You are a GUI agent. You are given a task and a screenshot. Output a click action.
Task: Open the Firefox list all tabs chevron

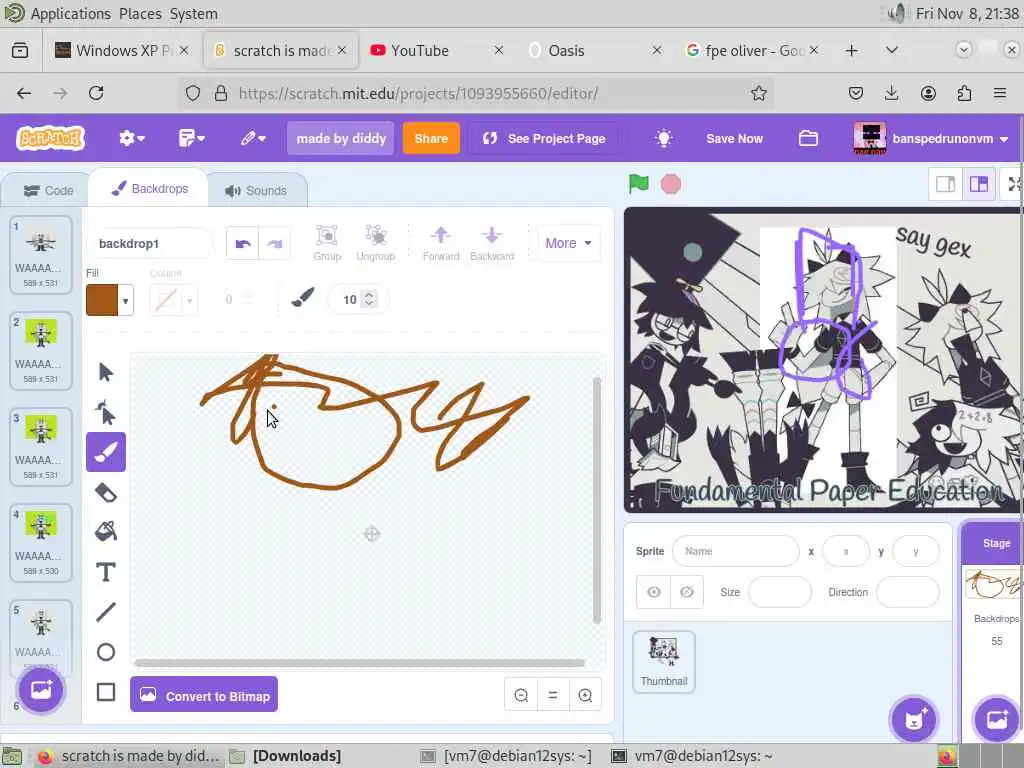(891, 50)
